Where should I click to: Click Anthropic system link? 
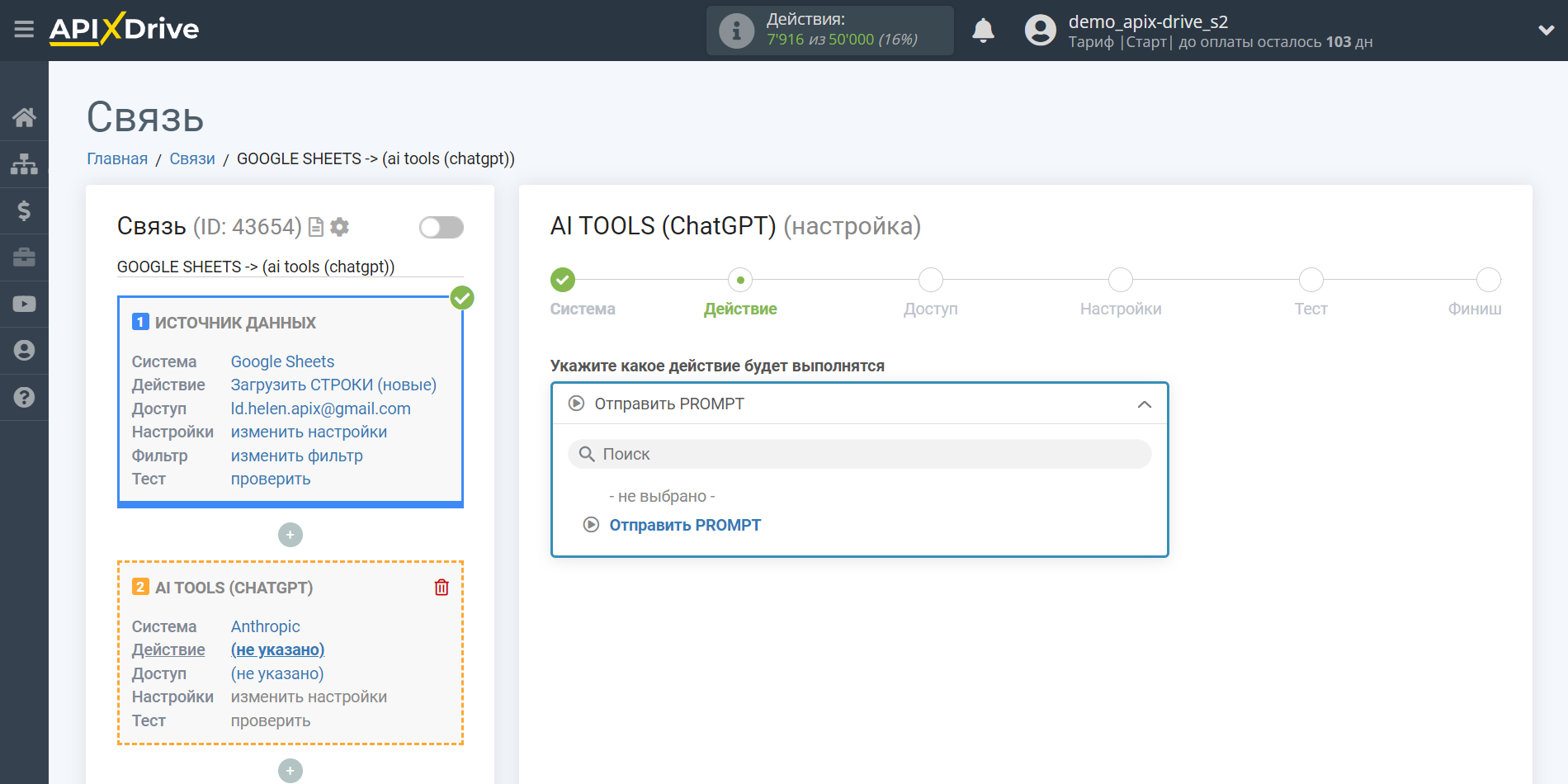265,626
